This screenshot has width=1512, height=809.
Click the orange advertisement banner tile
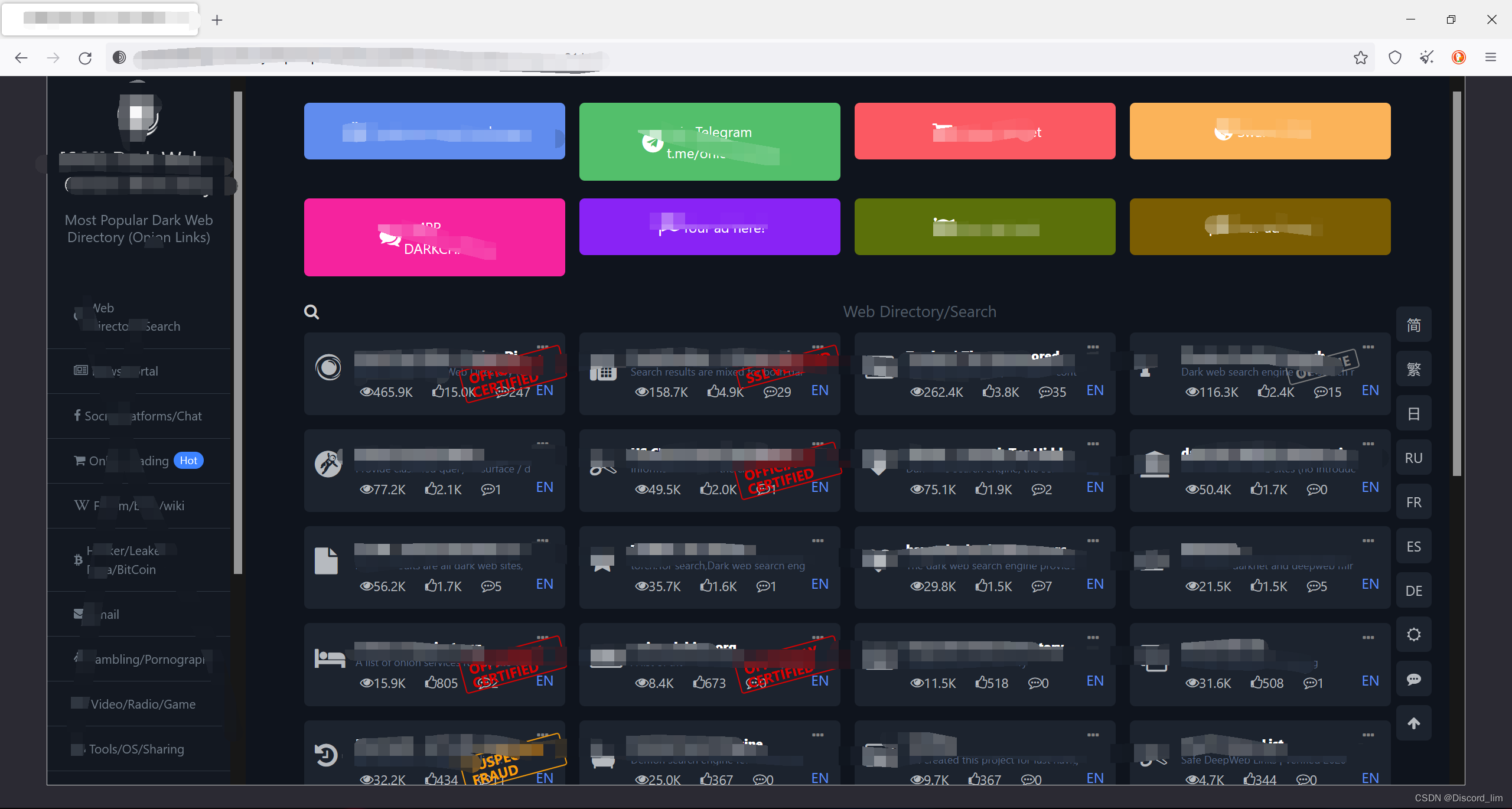pyautogui.click(x=1260, y=131)
